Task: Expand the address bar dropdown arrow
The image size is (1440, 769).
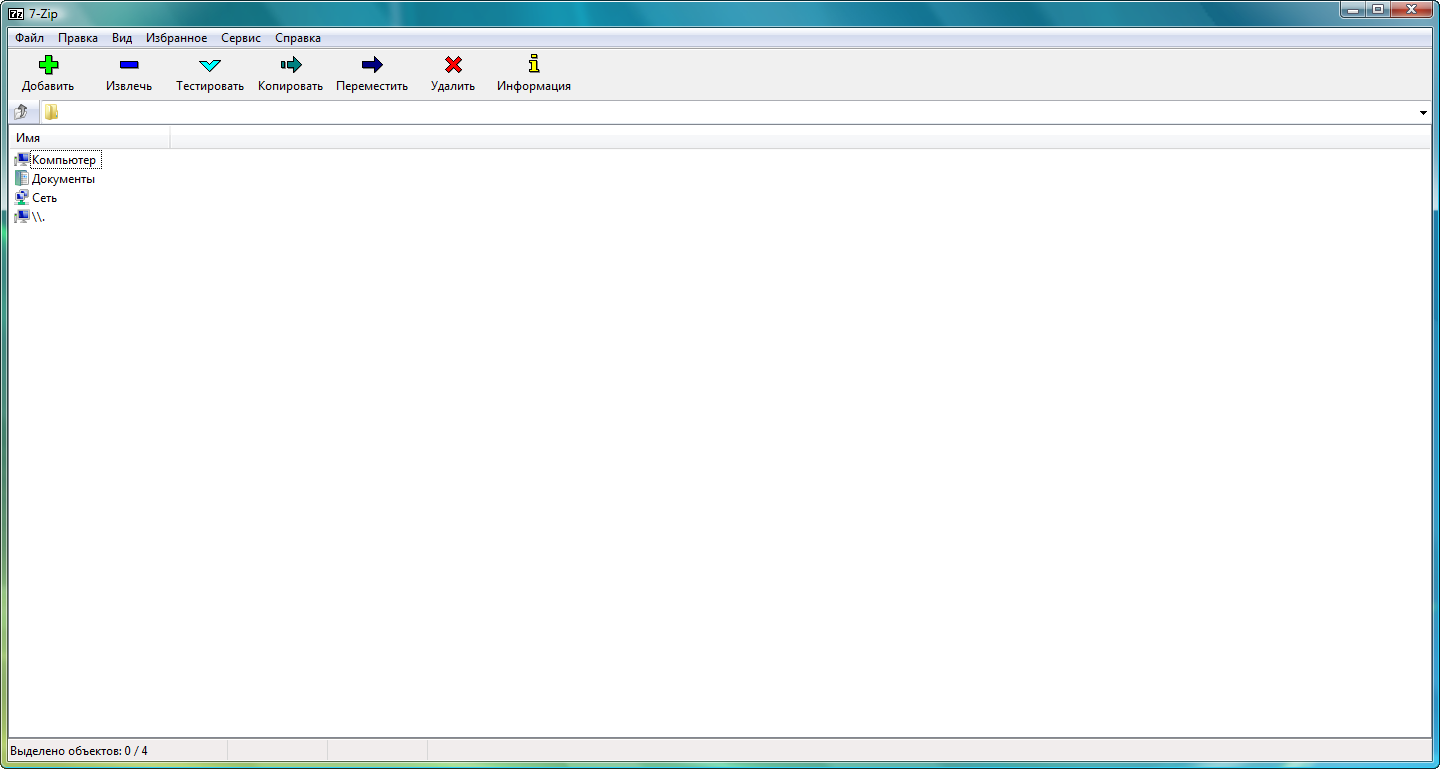Action: [x=1423, y=113]
